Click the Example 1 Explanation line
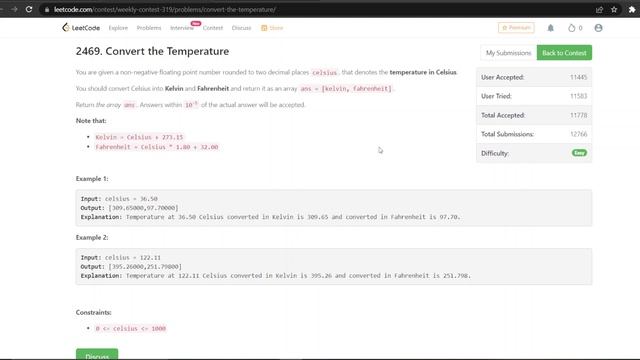The width and height of the screenshot is (640, 360). (x=270, y=217)
